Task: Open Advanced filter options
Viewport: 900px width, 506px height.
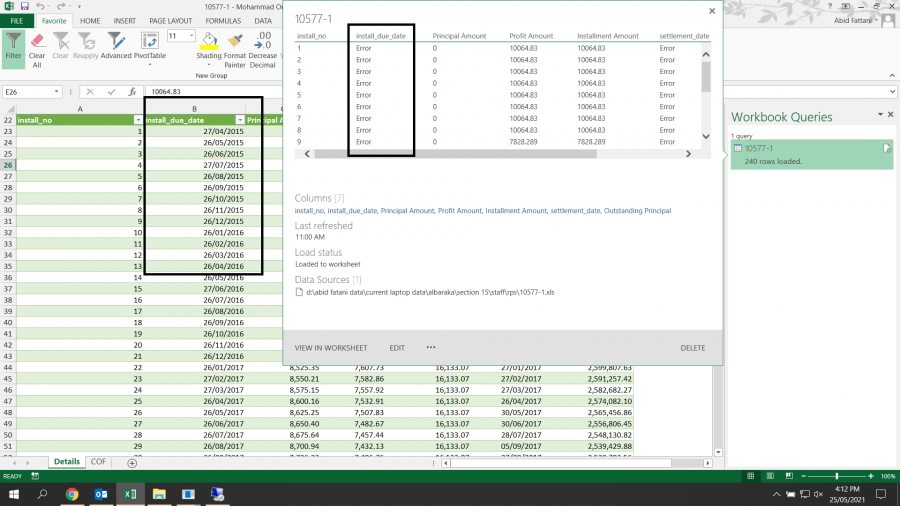Action: (116, 46)
